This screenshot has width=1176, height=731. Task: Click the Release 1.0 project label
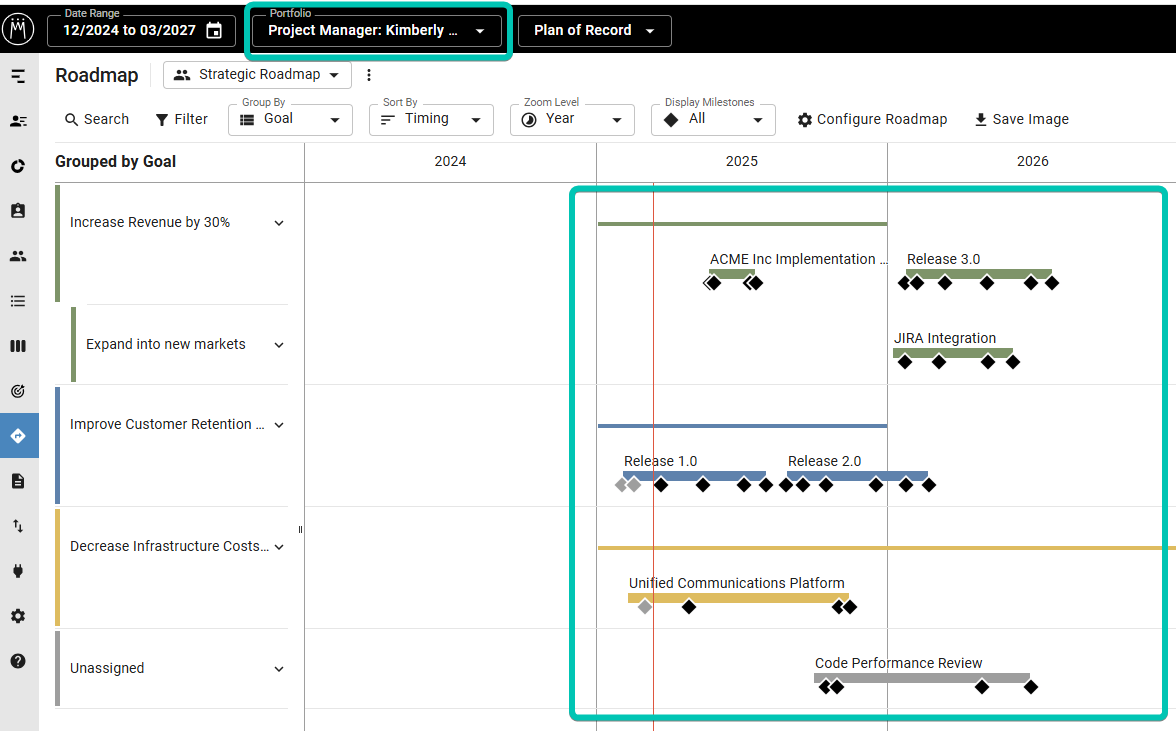click(x=660, y=461)
